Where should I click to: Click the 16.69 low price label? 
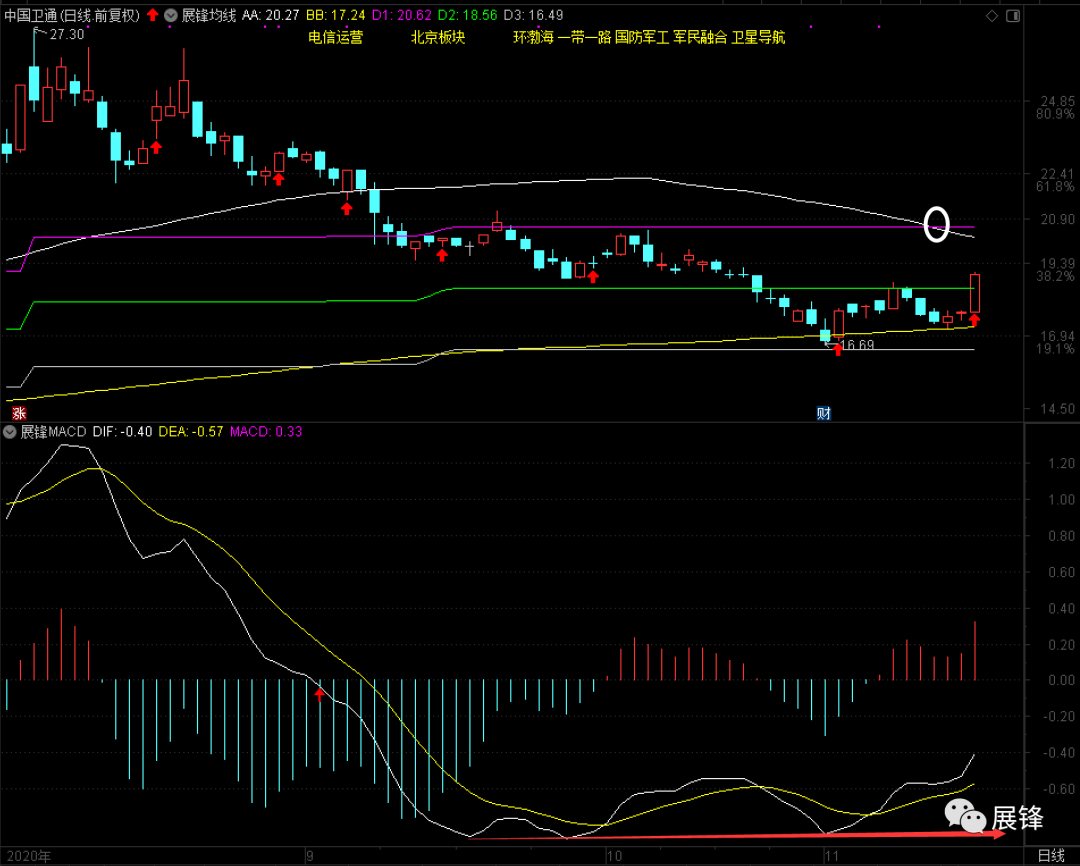858,345
